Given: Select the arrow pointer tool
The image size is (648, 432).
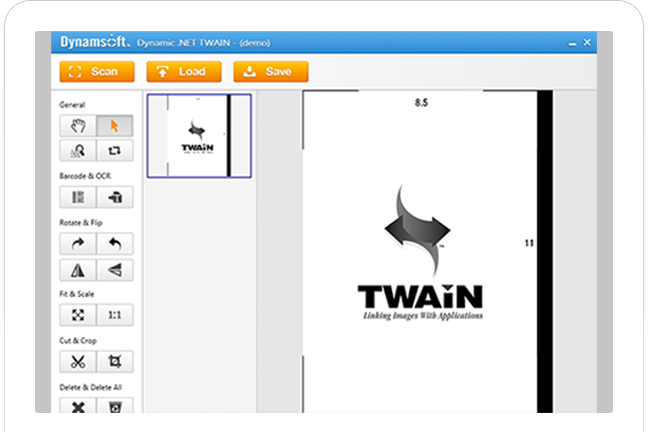Looking at the screenshot, I should pos(115,126).
